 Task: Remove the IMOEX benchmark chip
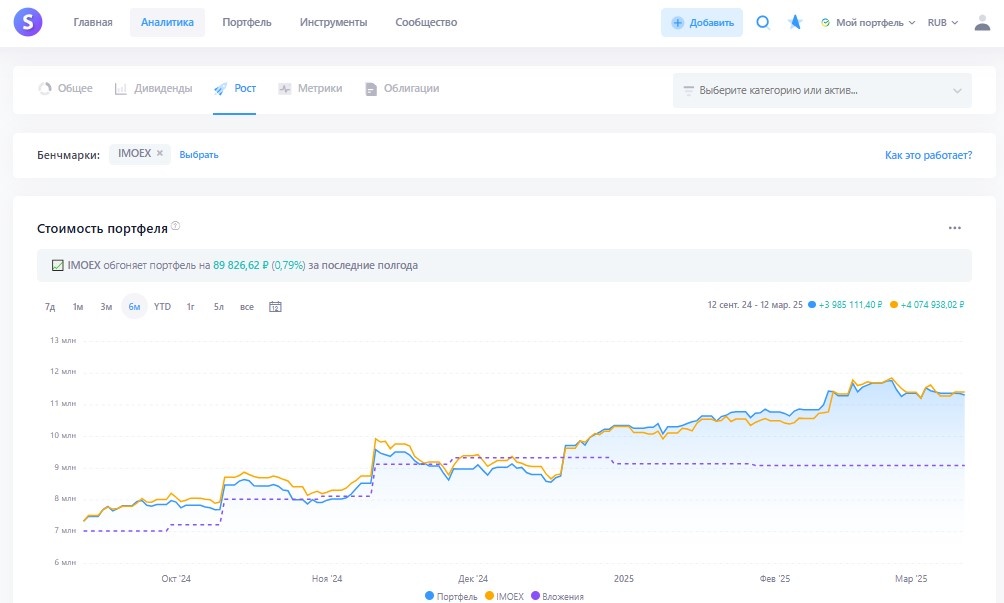coord(159,153)
